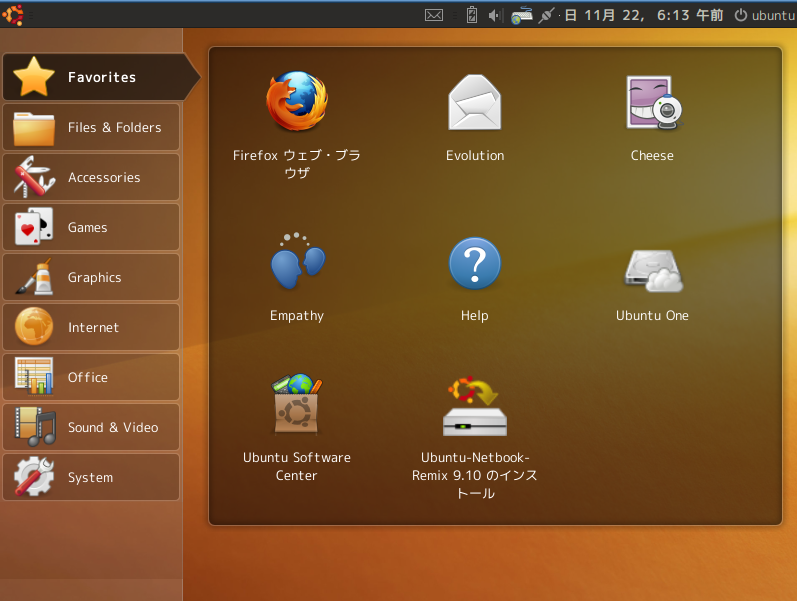
Task: Launch the Ubuntu One cloud drive icon
Action: (654, 271)
